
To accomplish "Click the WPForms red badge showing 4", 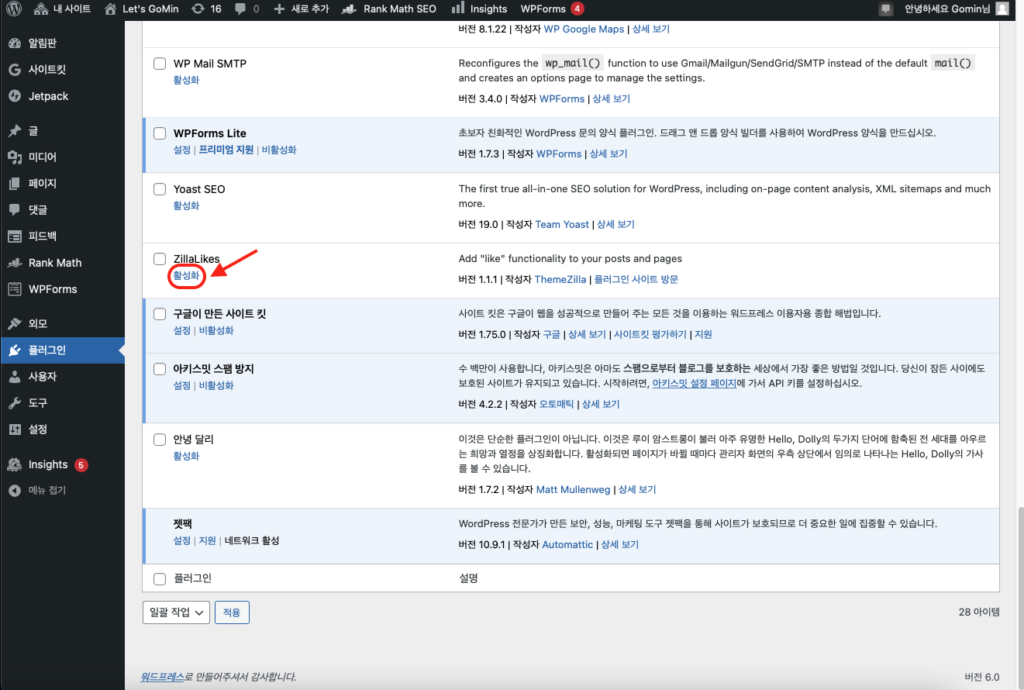I will 577,8.
